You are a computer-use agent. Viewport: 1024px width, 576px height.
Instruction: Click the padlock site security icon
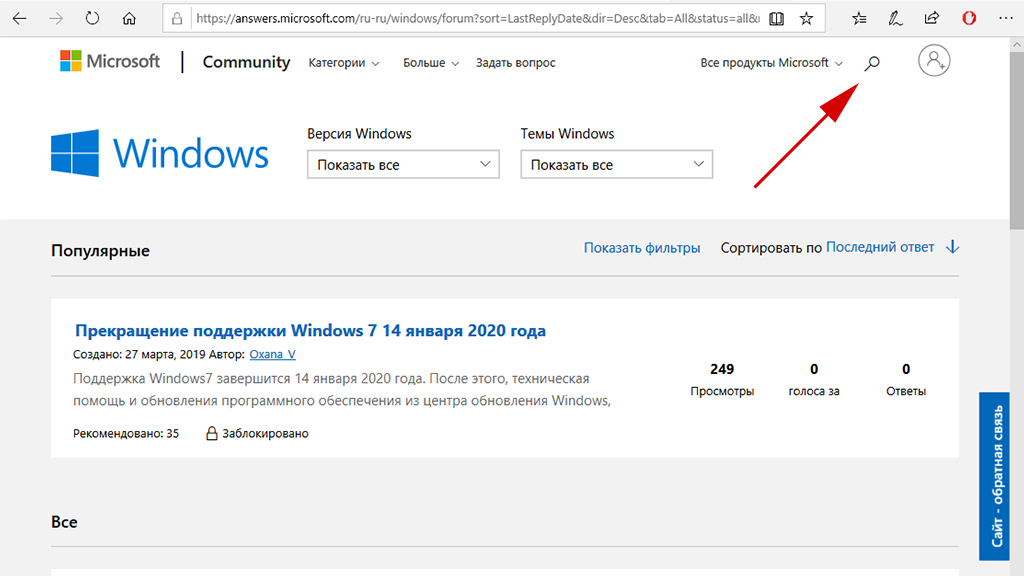[x=177, y=19]
